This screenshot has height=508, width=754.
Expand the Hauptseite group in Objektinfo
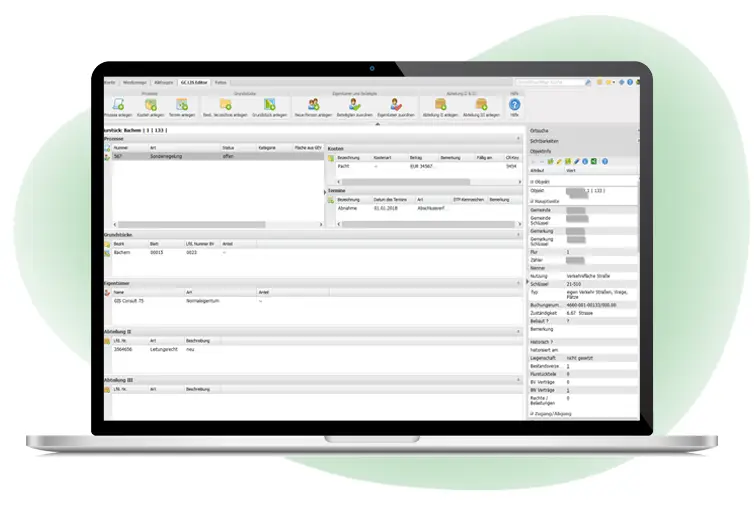coord(533,201)
